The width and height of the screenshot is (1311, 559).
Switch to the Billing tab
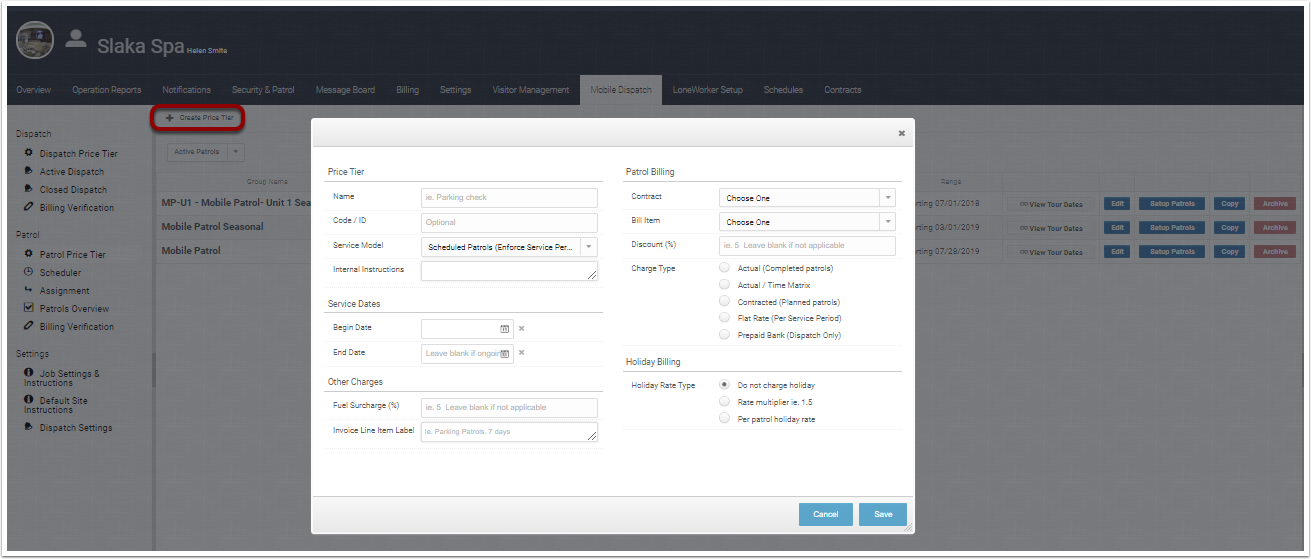coord(407,90)
